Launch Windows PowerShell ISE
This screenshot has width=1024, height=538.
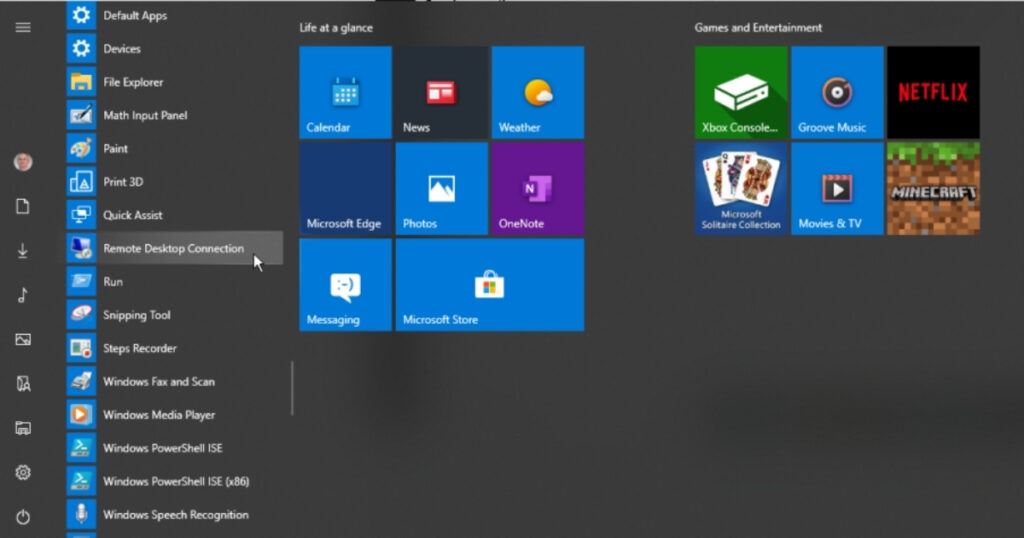(x=174, y=448)
